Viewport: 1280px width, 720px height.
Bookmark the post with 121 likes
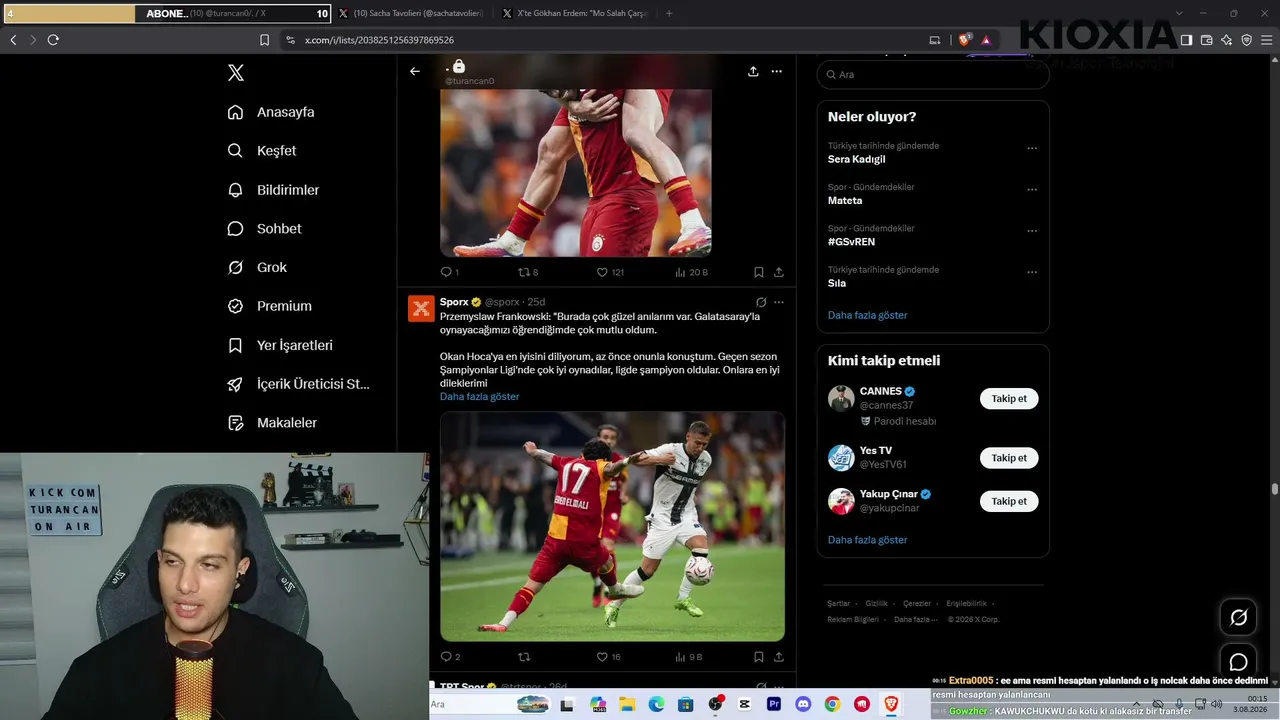click(x=759, y=272)
